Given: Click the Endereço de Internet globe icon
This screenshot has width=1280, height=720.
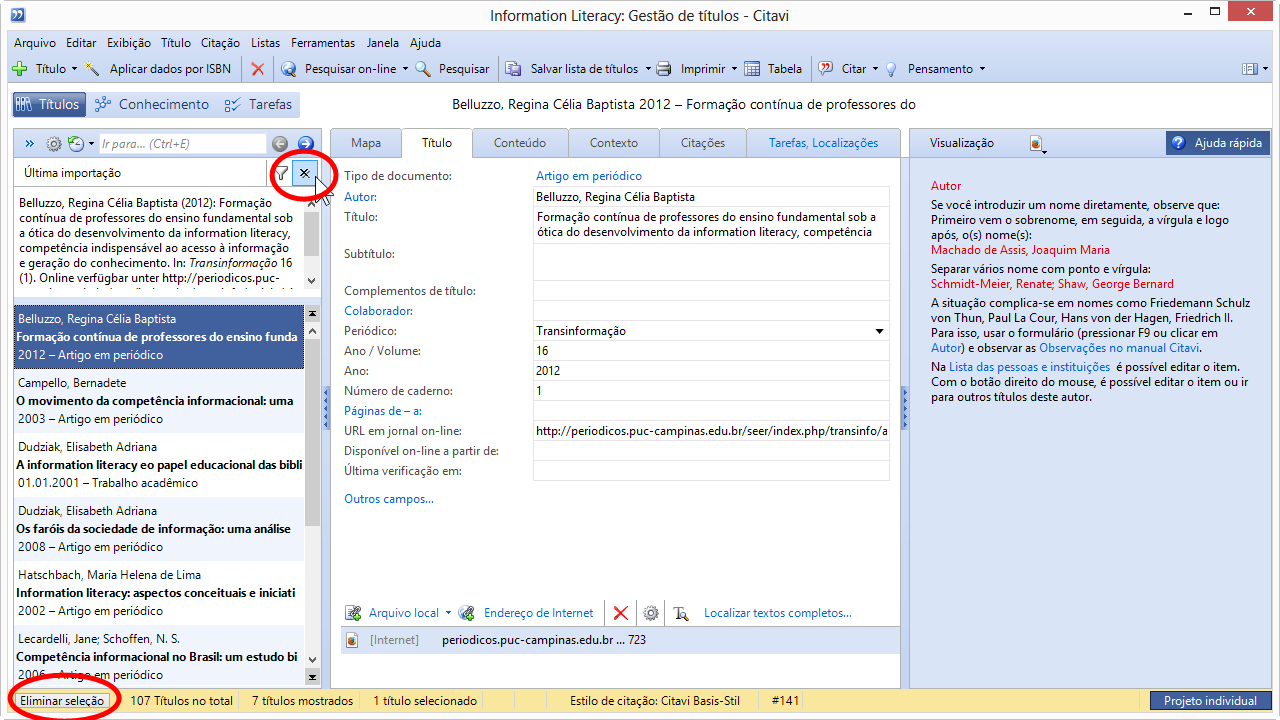Looking at the screenshot, I should pos(467,613).
